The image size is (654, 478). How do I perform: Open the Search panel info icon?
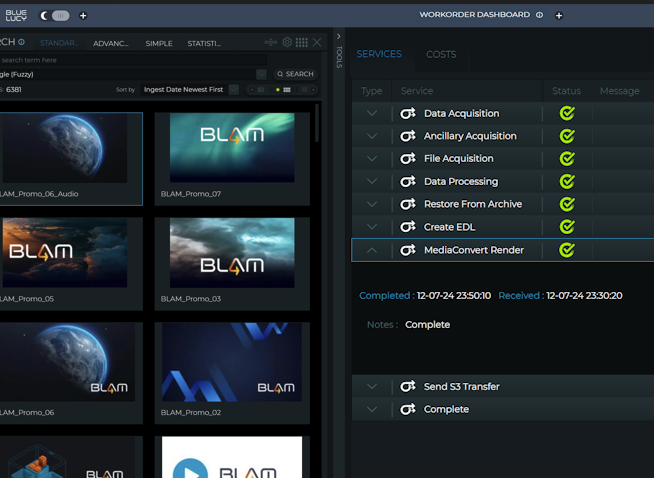(21, 42)
